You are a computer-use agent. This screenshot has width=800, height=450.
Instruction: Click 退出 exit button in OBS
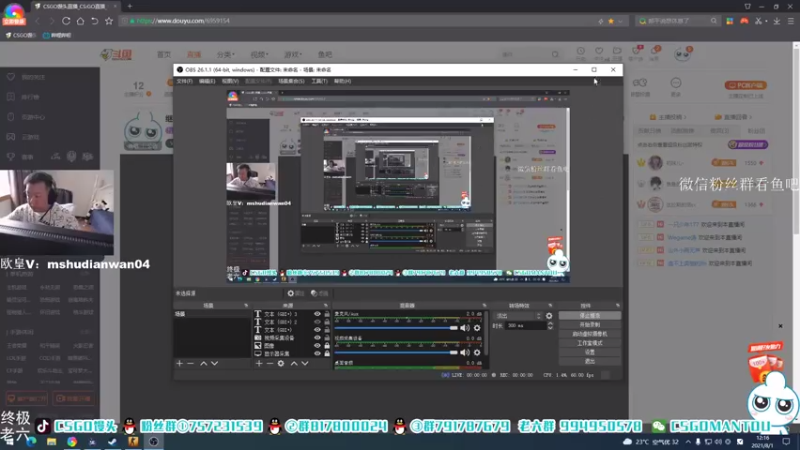pos(590,361)
